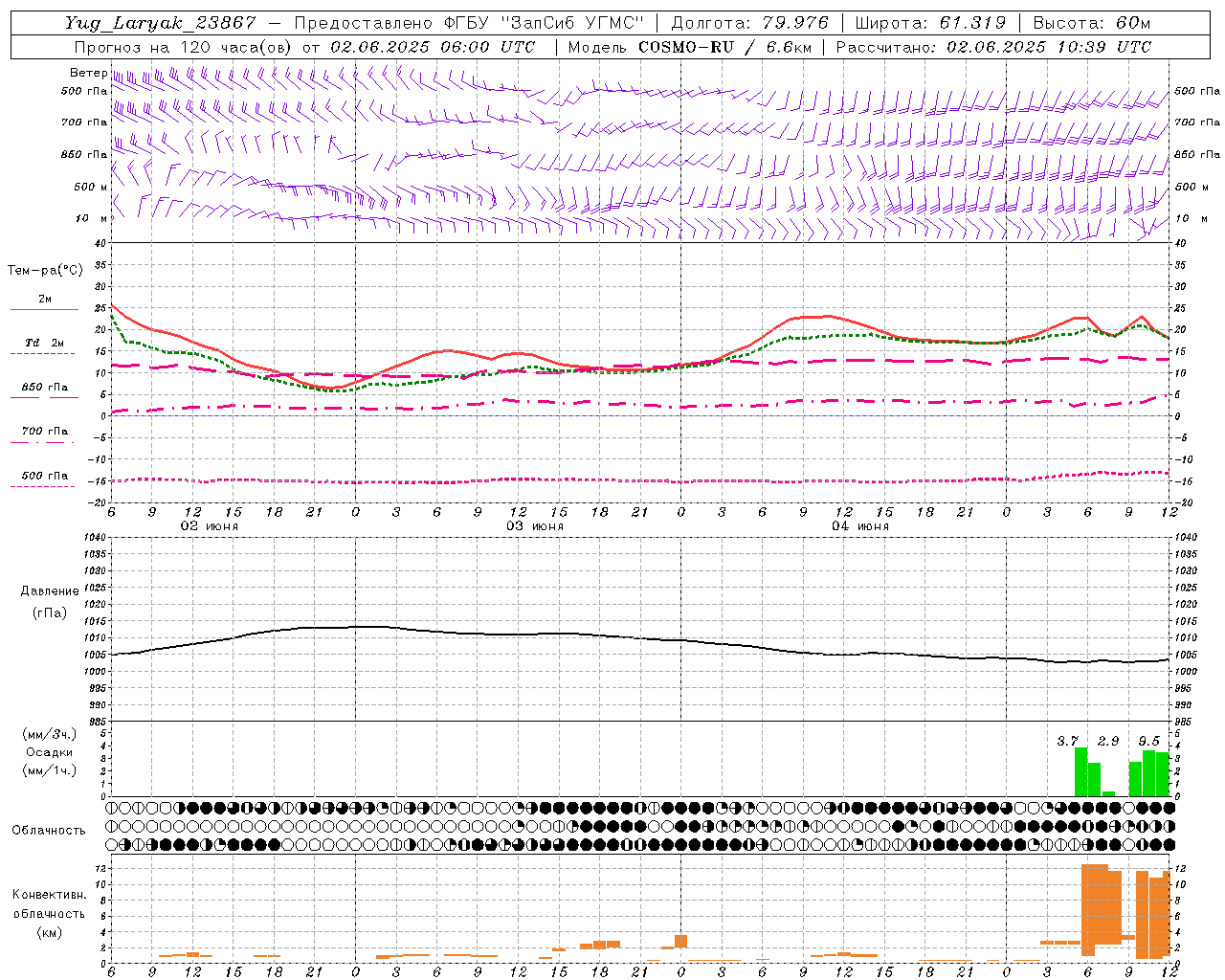Screen dimensions: 1225x980
Task: Click the forecast start '02.06.2025 06:00 UTC'
Action: coord(433,47)
